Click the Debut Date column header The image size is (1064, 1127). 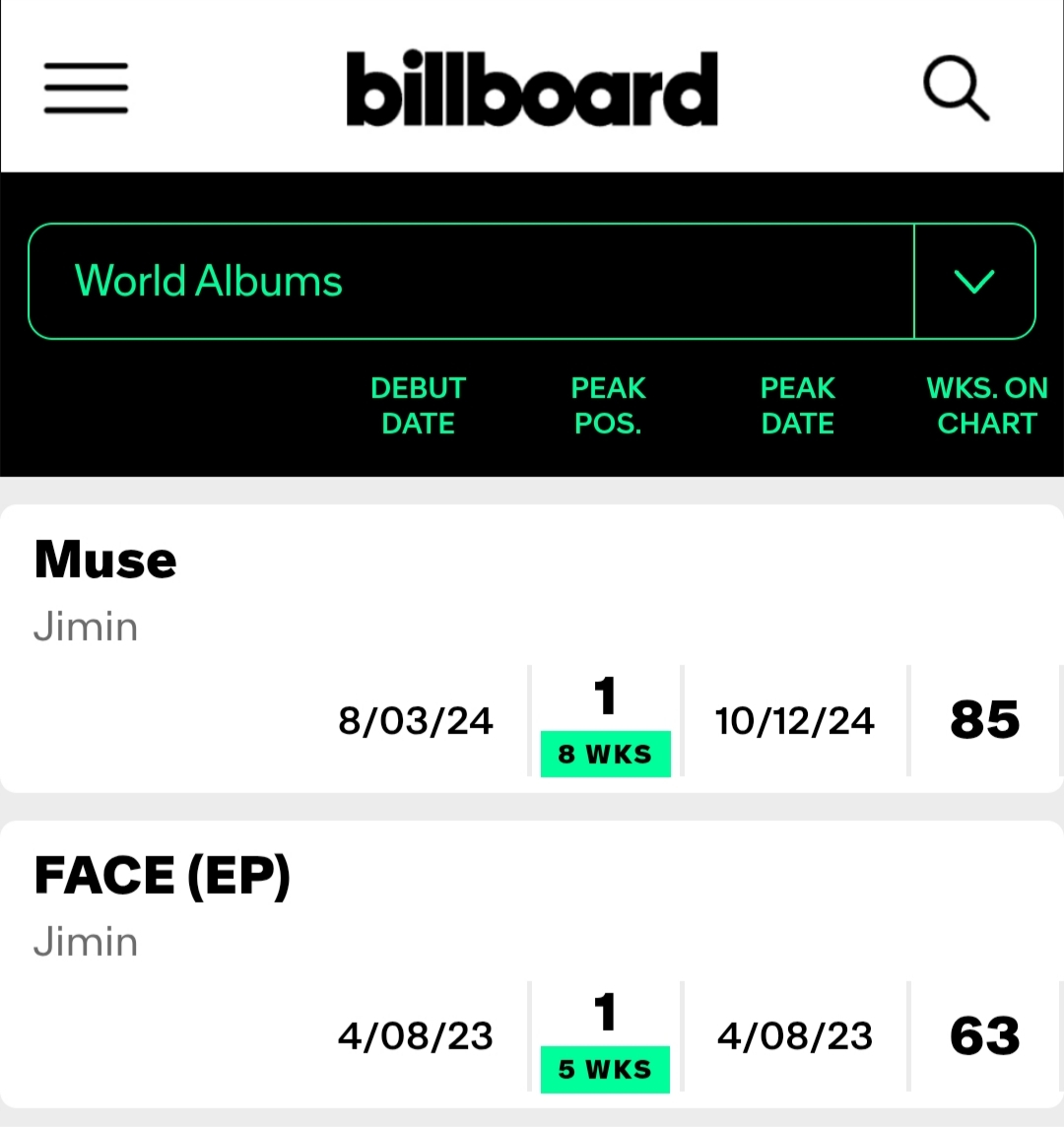pos(418,406)
